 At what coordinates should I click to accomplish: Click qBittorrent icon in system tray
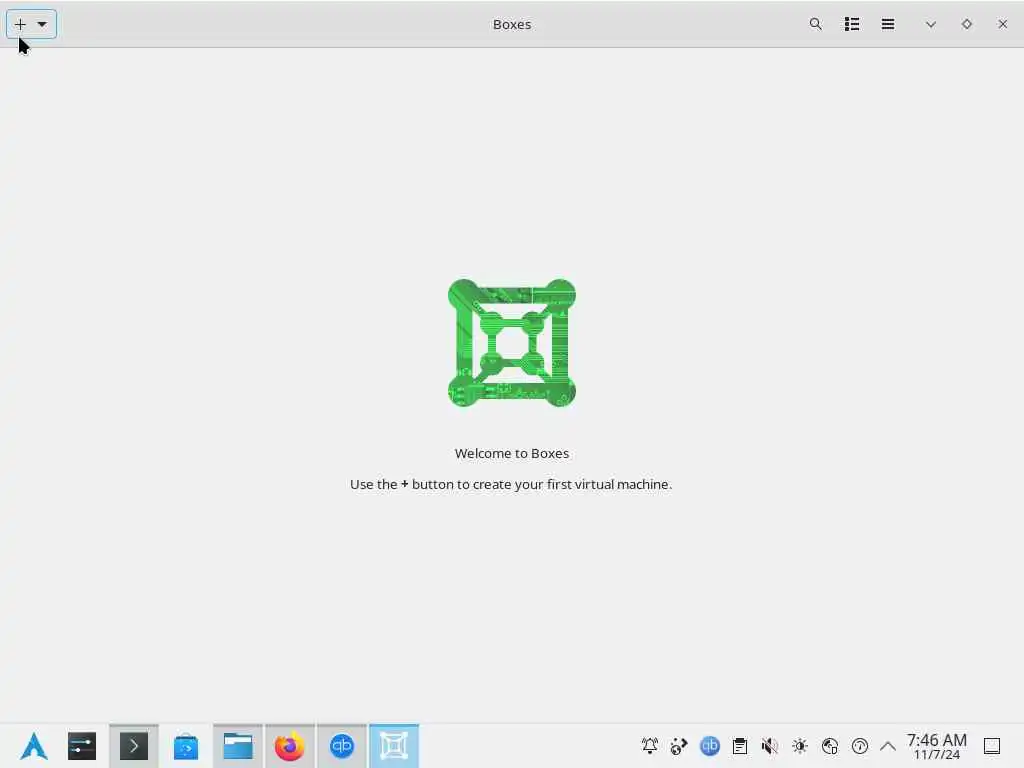click(x=710, y=746)
